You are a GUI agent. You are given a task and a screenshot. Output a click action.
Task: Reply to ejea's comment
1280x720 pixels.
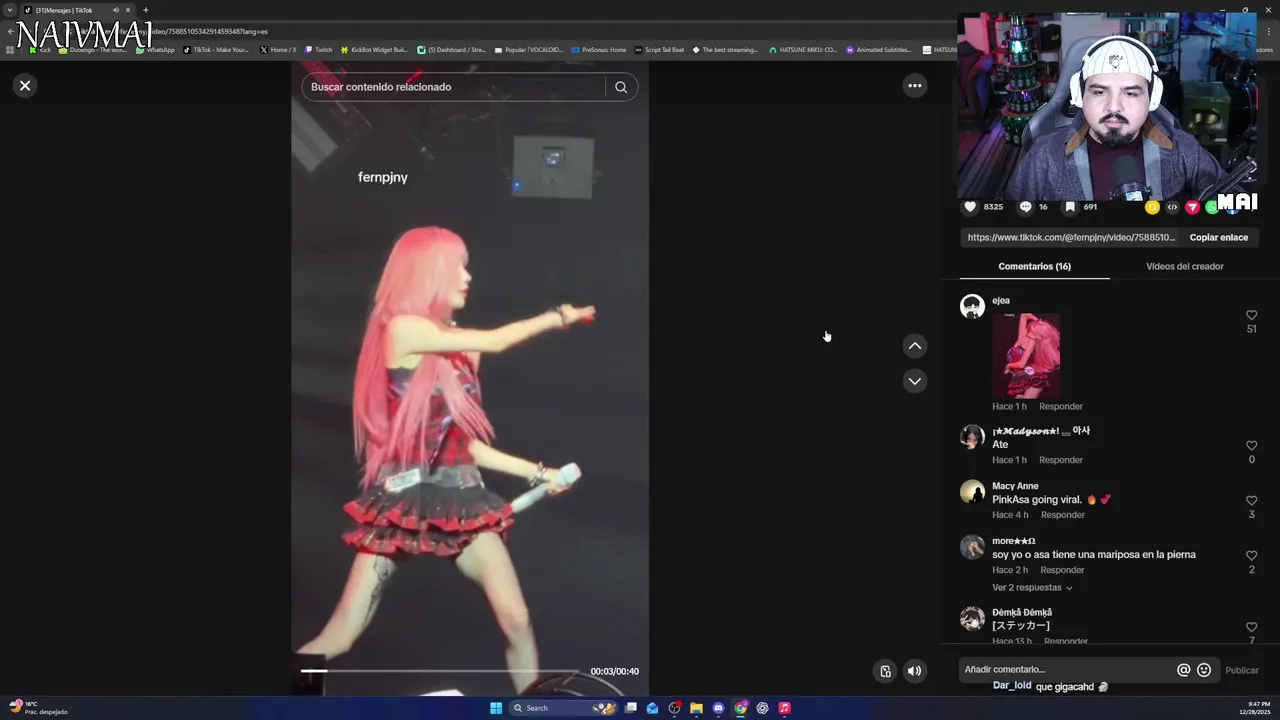coord(1060,407)
